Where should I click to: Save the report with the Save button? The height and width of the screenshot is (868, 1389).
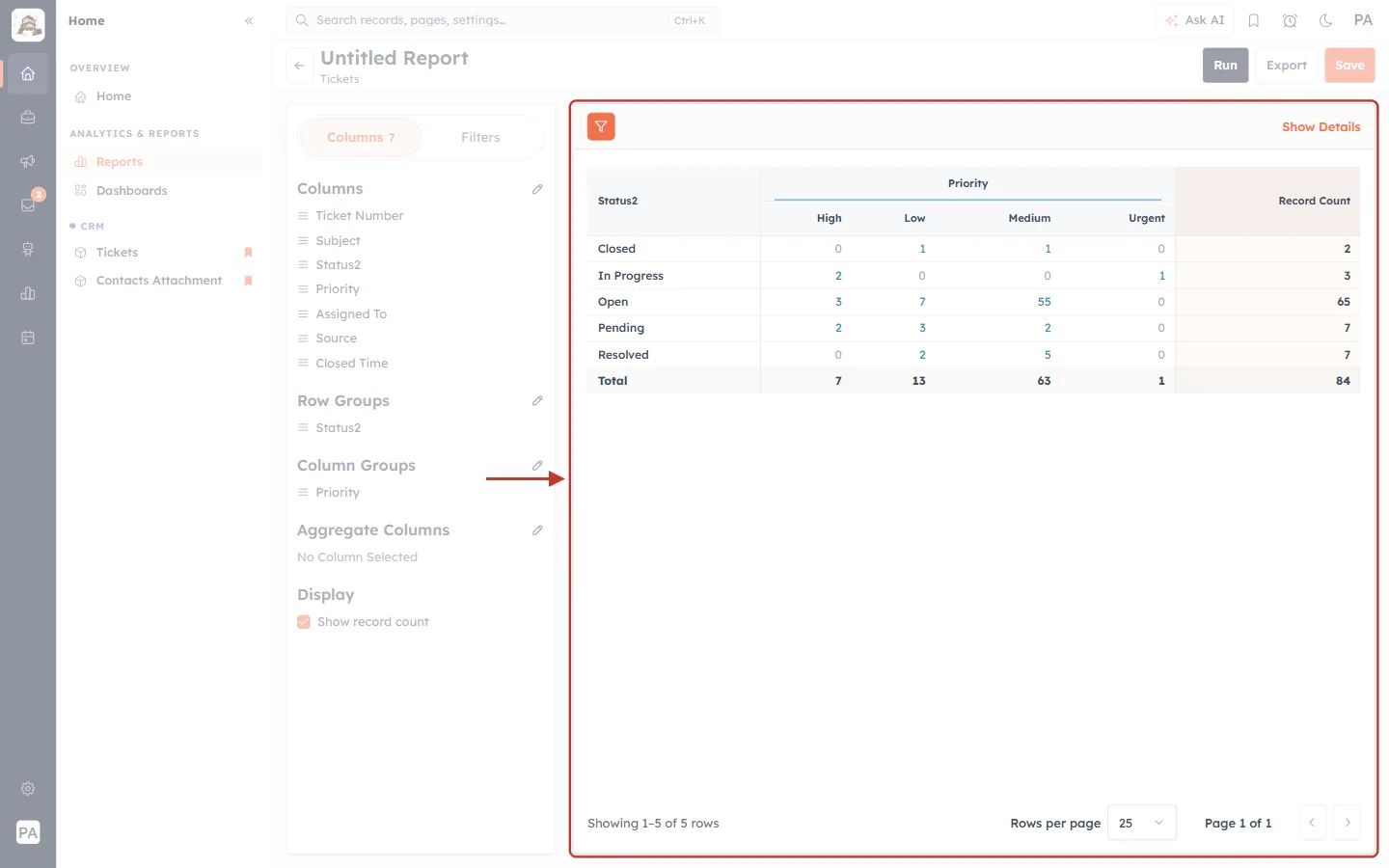(1349, 66)
